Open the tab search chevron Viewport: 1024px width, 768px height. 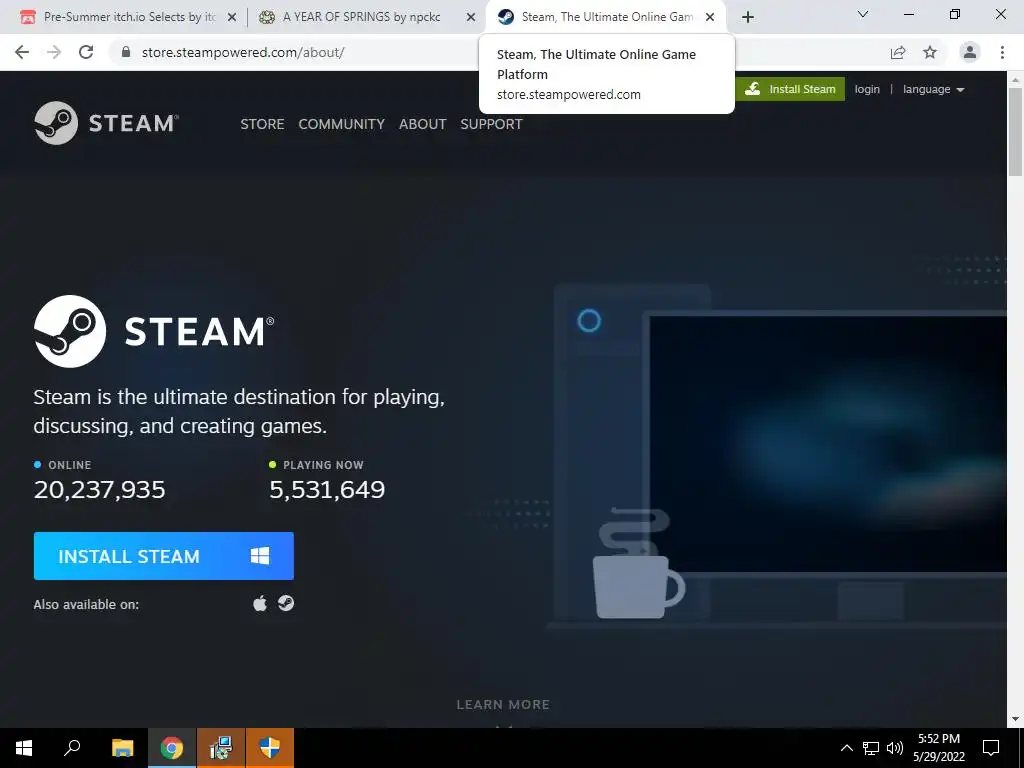click(863, 14)
